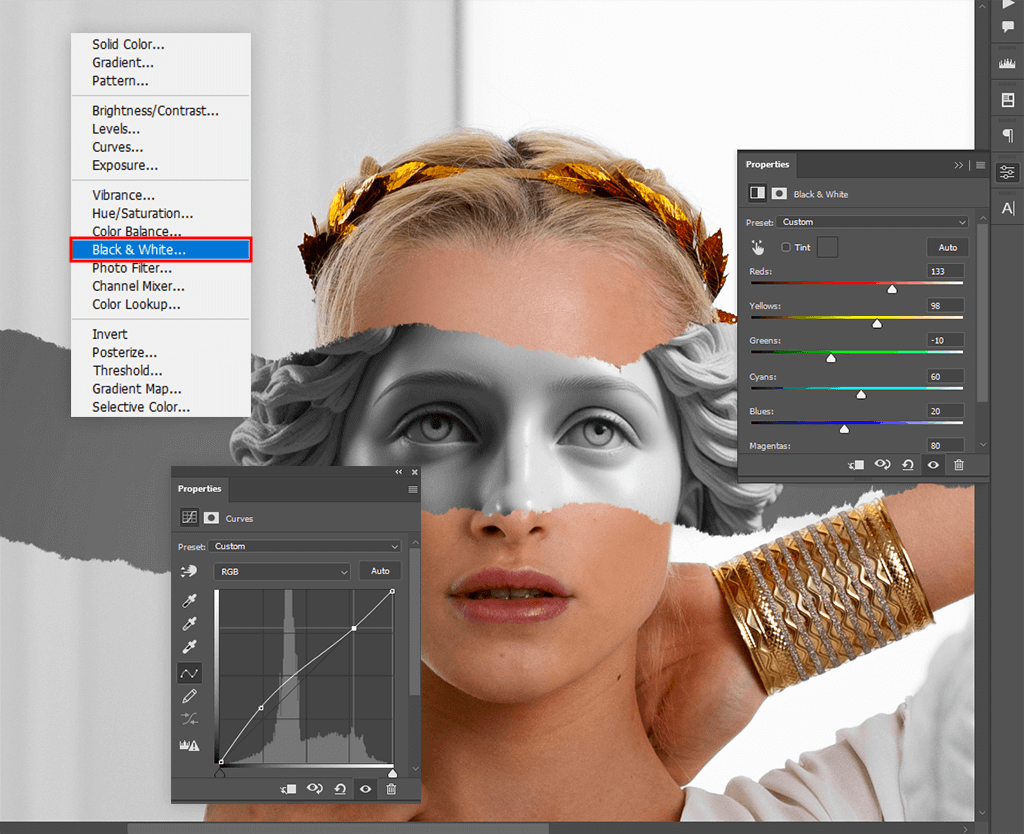Toggle visibility of Black & White adjustment
Image resolution: width=1024 pixels, height=834 pixels.
pyautogui.click(x=933, y=465)
